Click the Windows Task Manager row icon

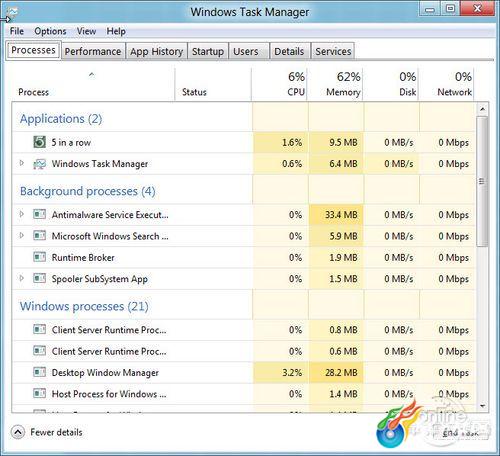tap(40, 164)
